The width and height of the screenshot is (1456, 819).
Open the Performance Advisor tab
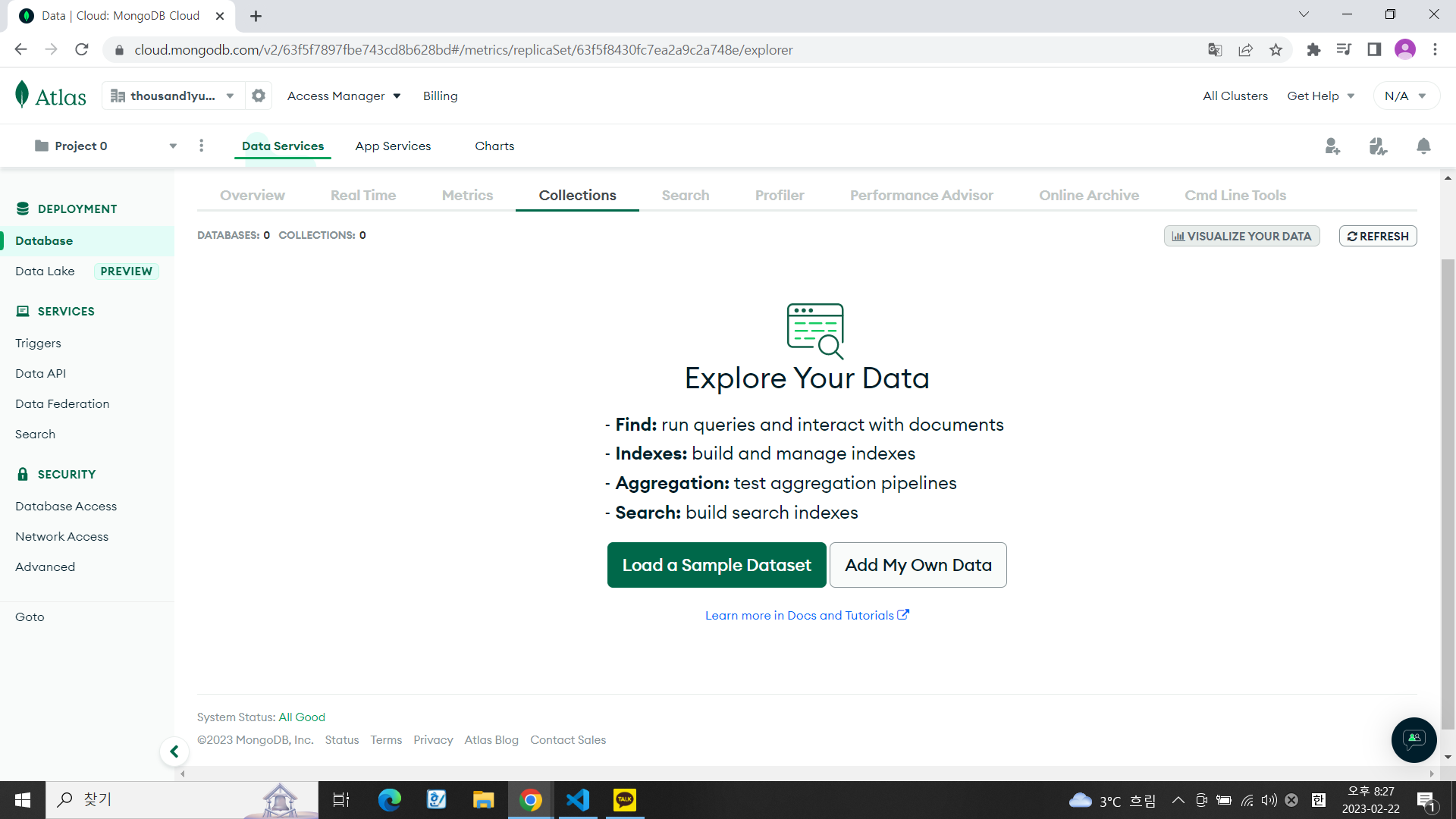tap(921, 195)
